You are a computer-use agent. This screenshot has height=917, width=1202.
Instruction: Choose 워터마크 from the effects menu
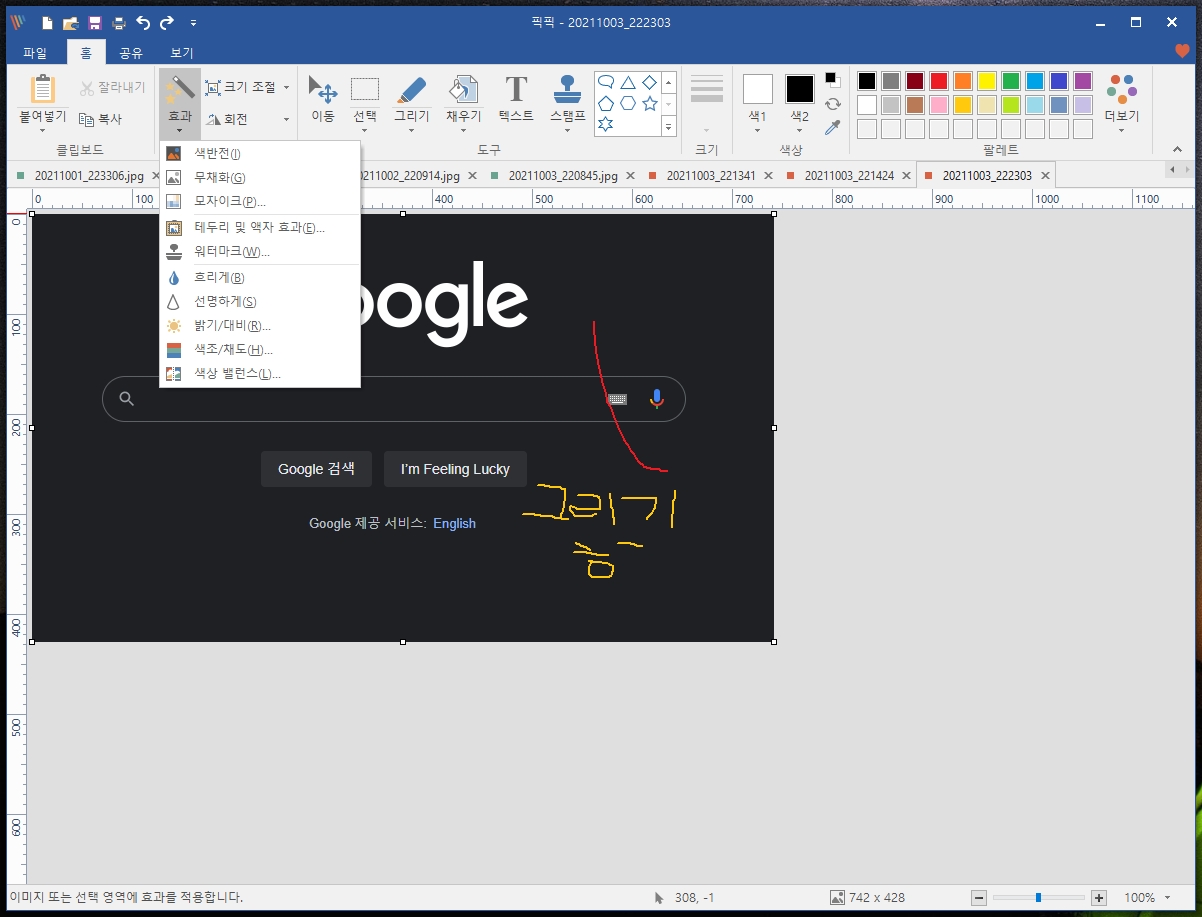pyautogui.click(x=260, y=251)
